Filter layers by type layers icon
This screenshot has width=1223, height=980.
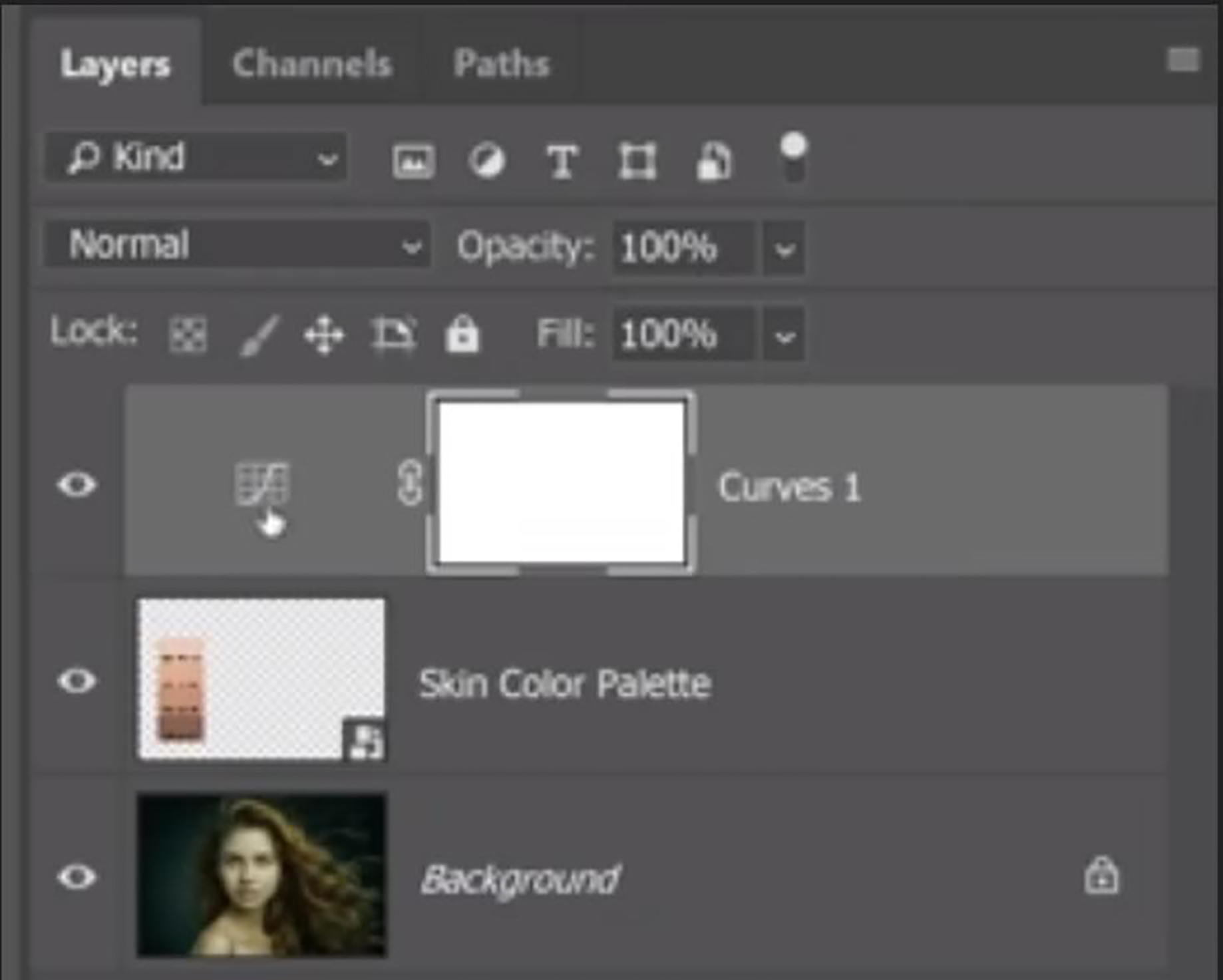click(x=562, y=161)
